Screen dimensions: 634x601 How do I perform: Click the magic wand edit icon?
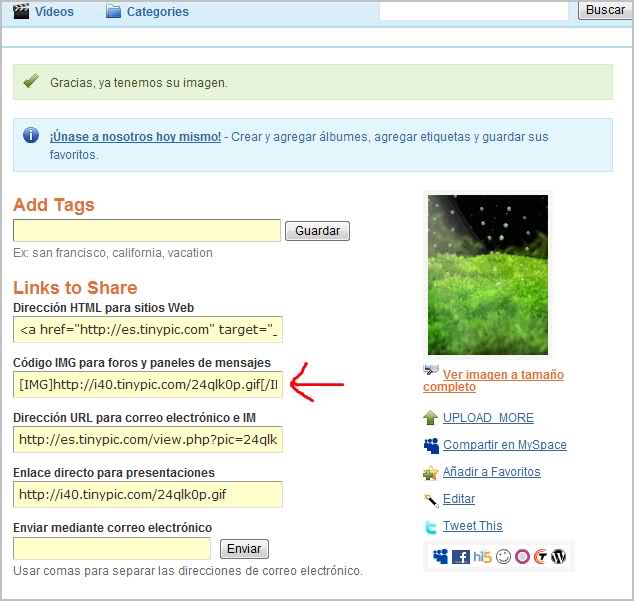[431, 499]
